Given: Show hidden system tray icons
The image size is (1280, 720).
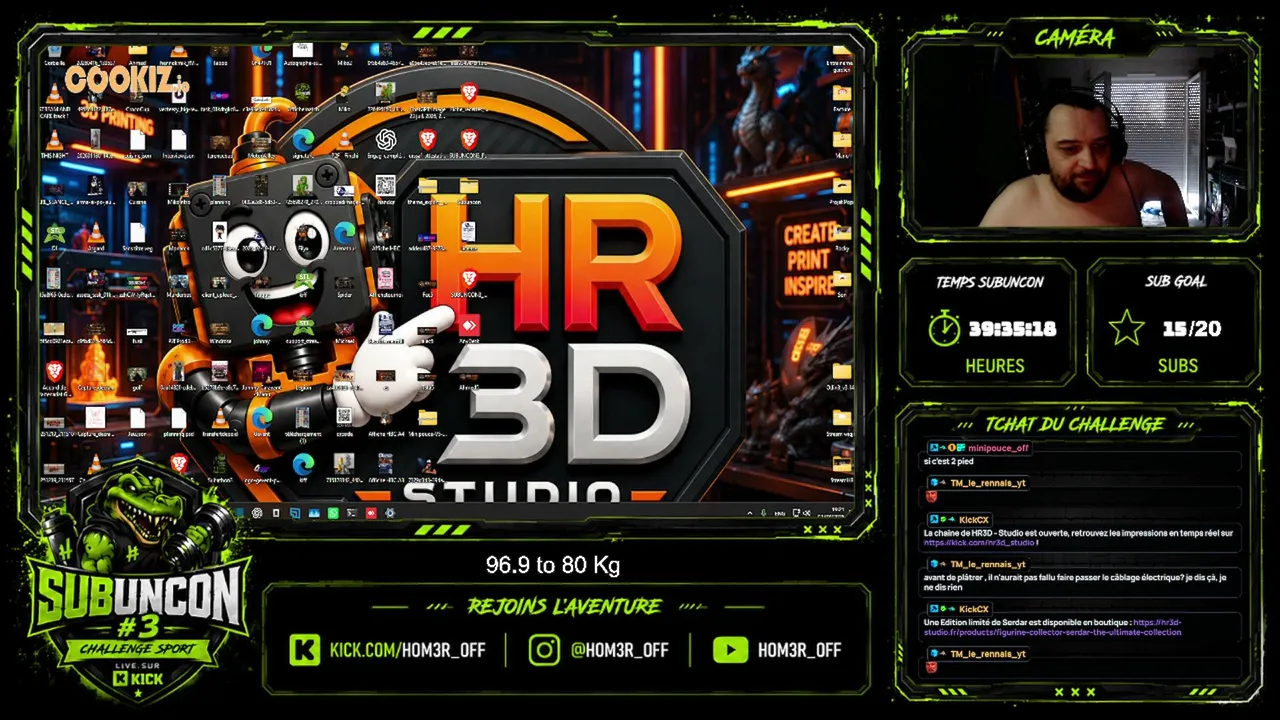Looking at the screenshot, I should (750, 513).
